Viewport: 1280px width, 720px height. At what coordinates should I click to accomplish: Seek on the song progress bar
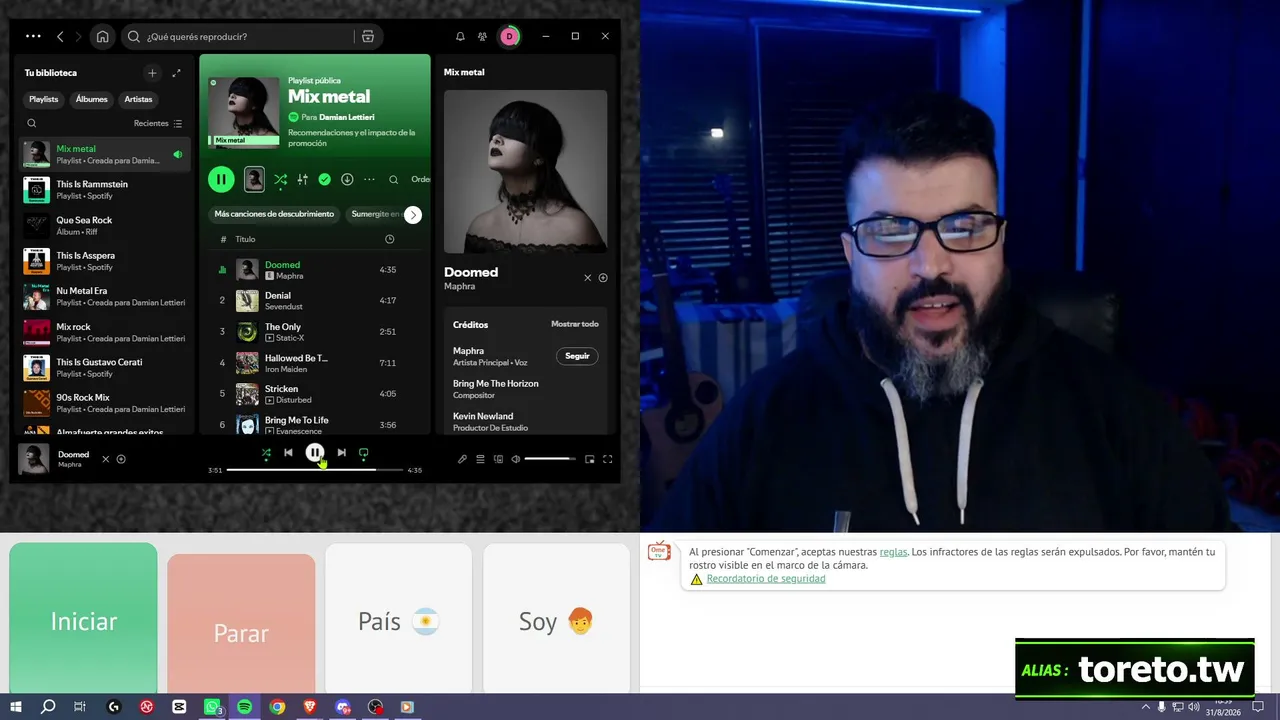tap(315, 469)
